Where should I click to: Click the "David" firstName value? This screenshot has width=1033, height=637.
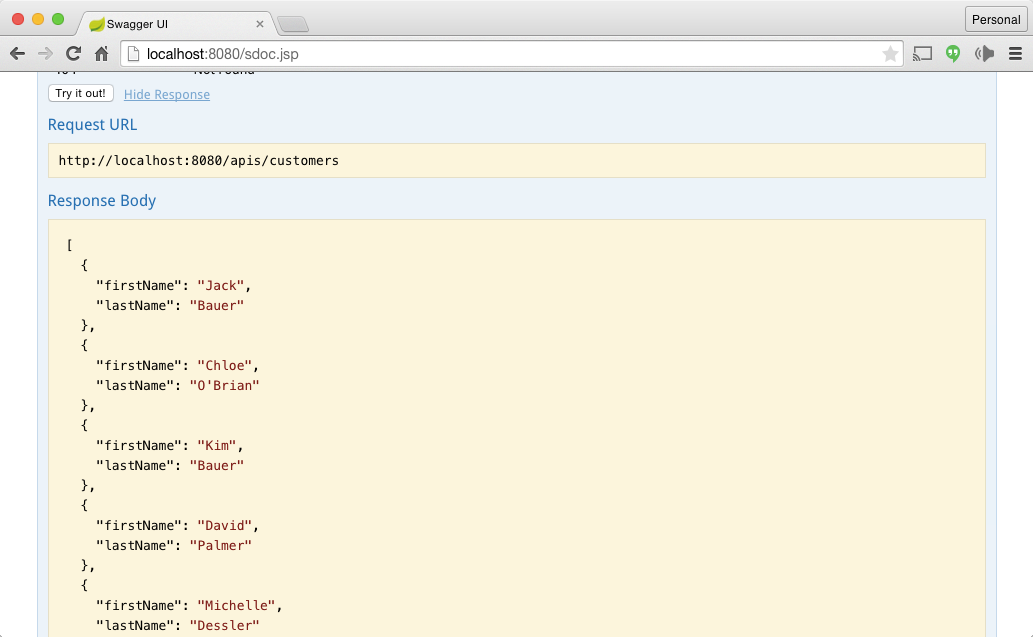[225, 525]
